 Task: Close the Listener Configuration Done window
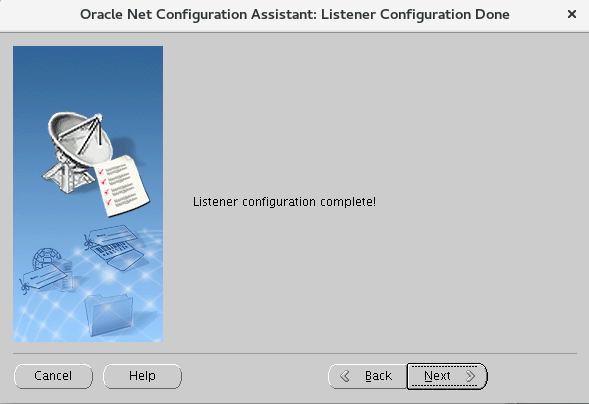coord(572,14)
